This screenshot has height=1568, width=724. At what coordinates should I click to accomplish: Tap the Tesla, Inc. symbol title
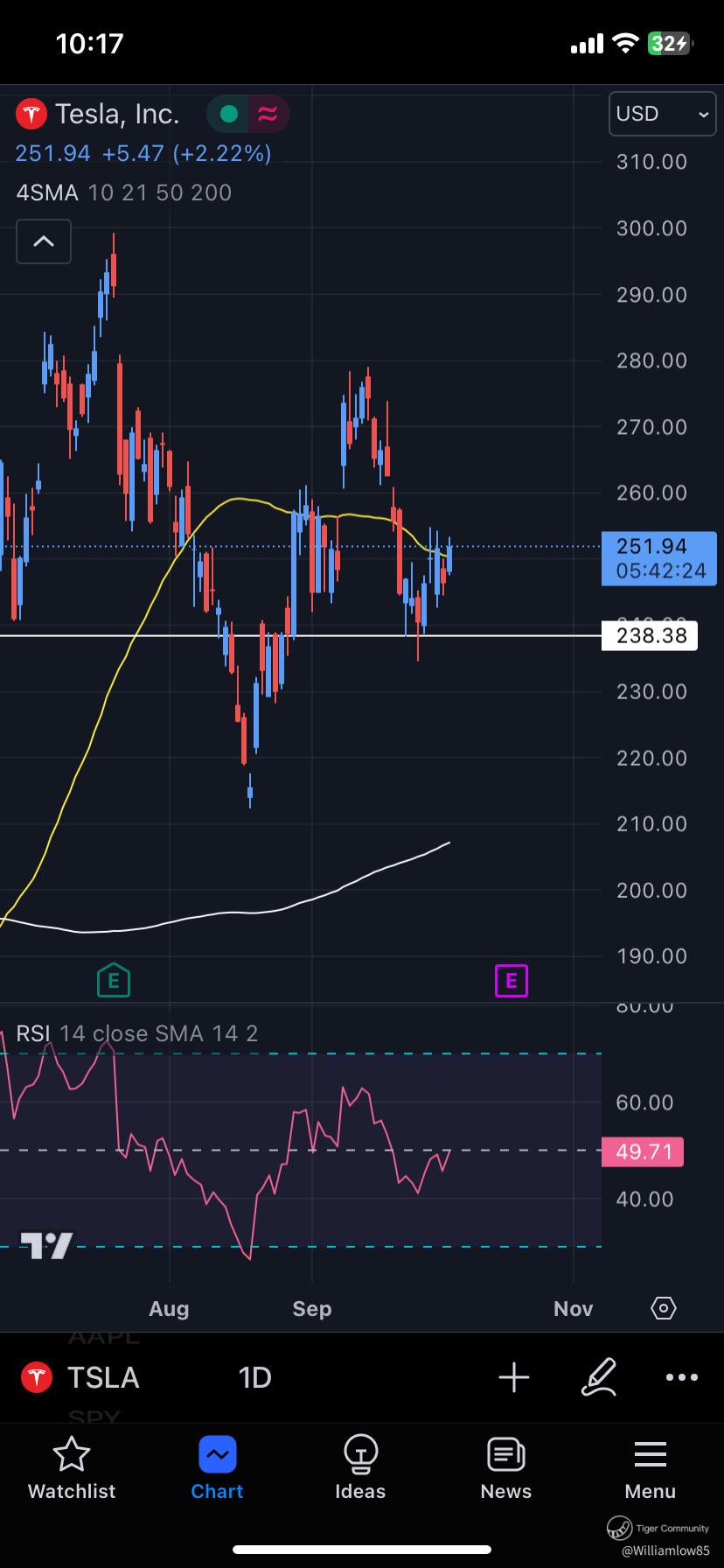pyautogui.click(x=117, y=114)
